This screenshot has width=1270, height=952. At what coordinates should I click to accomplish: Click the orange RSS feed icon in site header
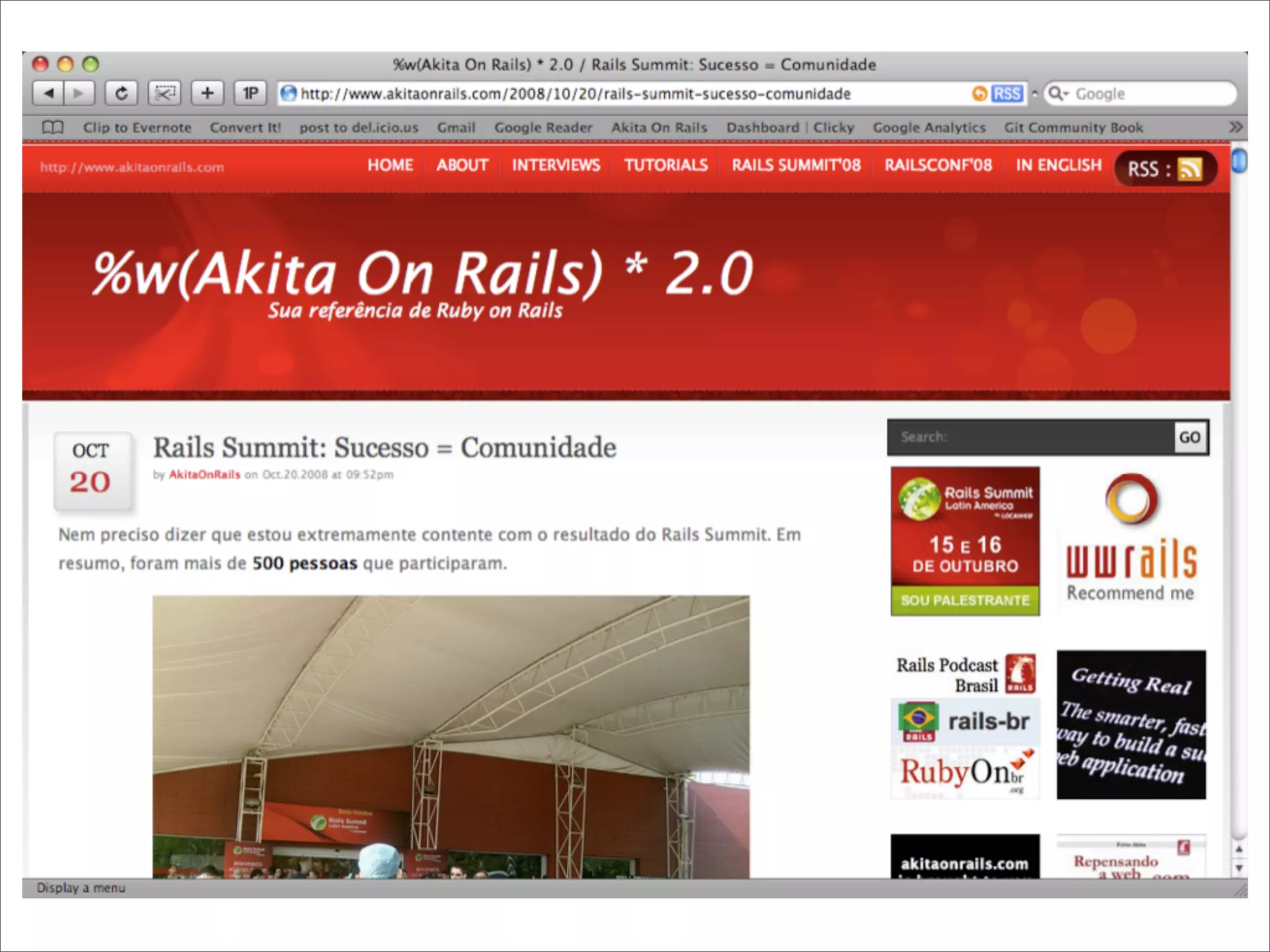coord(1189,169)
